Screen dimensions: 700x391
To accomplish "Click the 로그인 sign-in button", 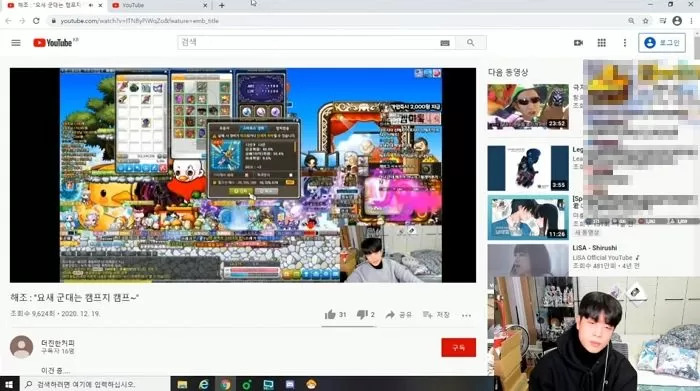I will click(x=662, y=43).
